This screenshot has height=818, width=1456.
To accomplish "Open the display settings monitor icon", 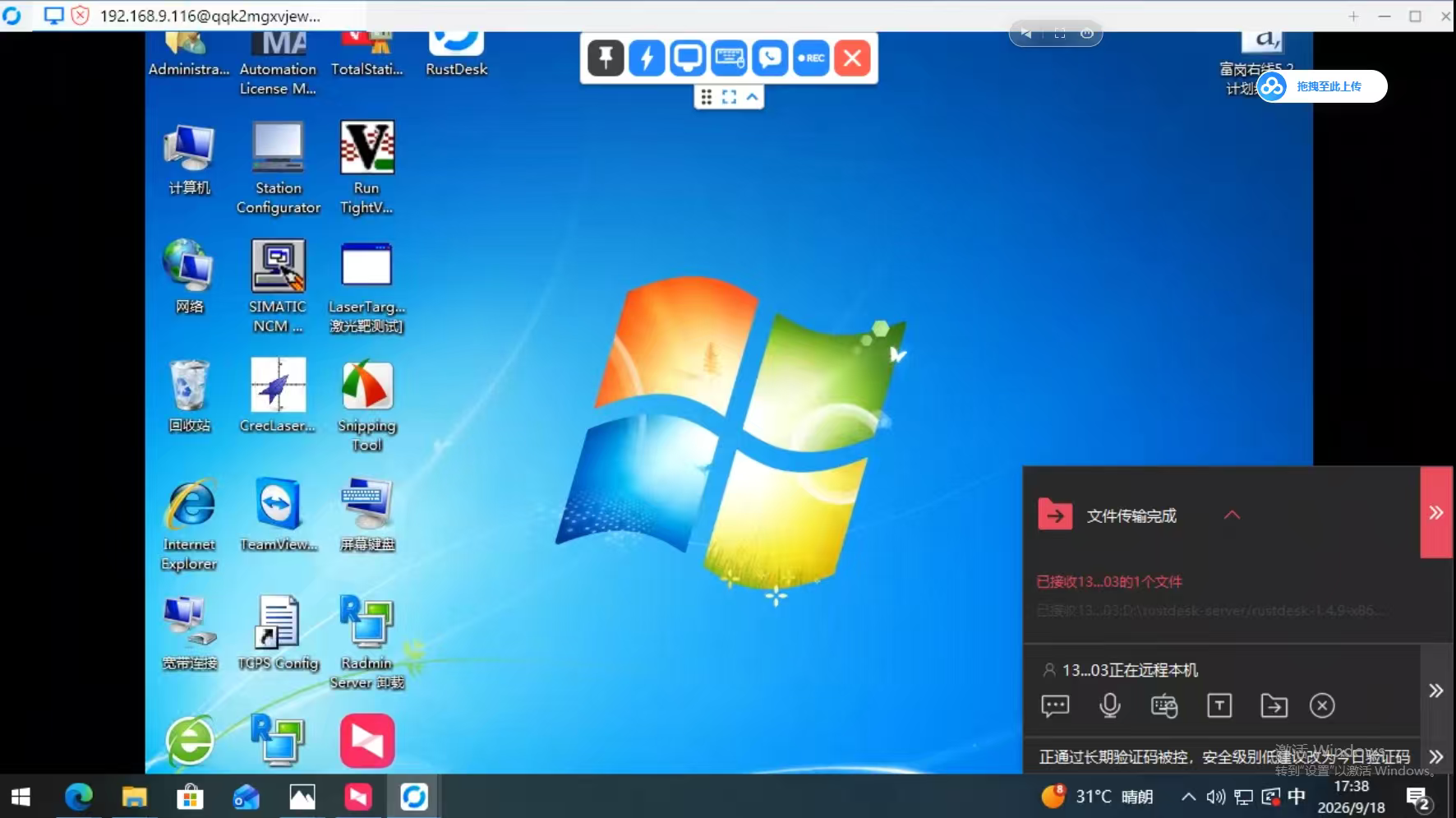I will click(x=688, y=58).
